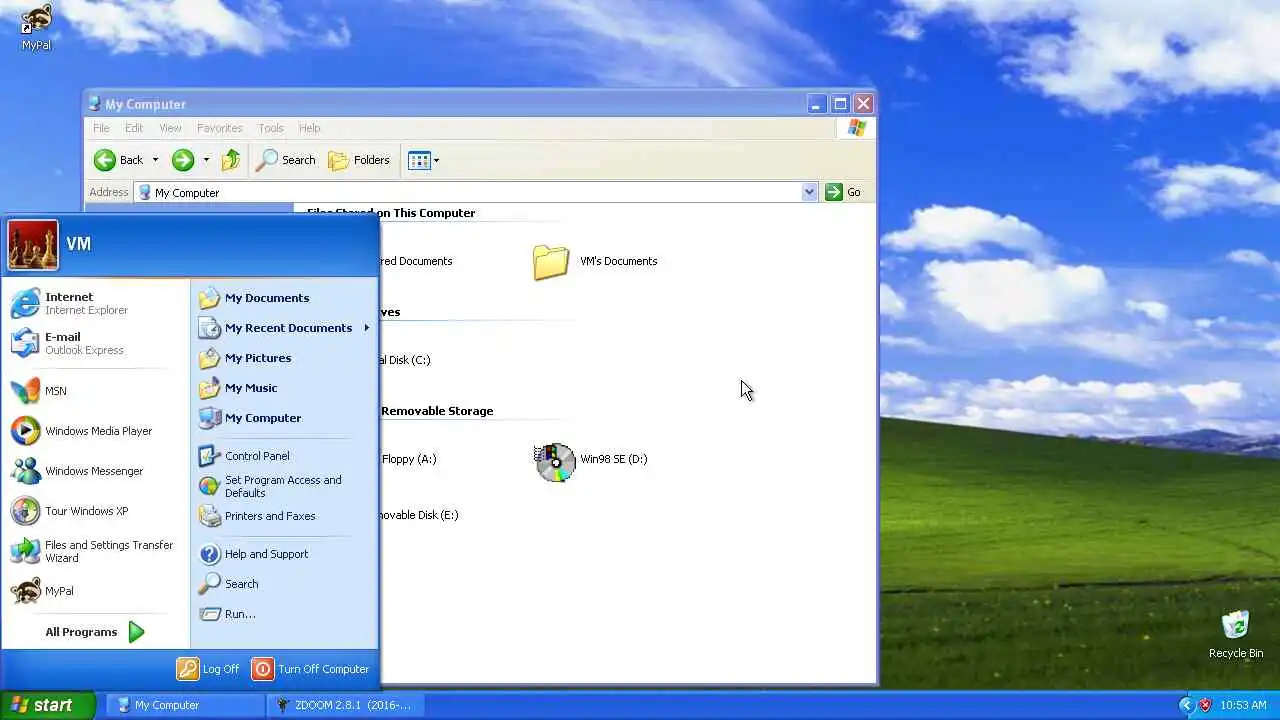The height and width of the screenshot is (720, 1280).
Task: Click the Windows flag logo in menu bar
Action: coord(857,128)
